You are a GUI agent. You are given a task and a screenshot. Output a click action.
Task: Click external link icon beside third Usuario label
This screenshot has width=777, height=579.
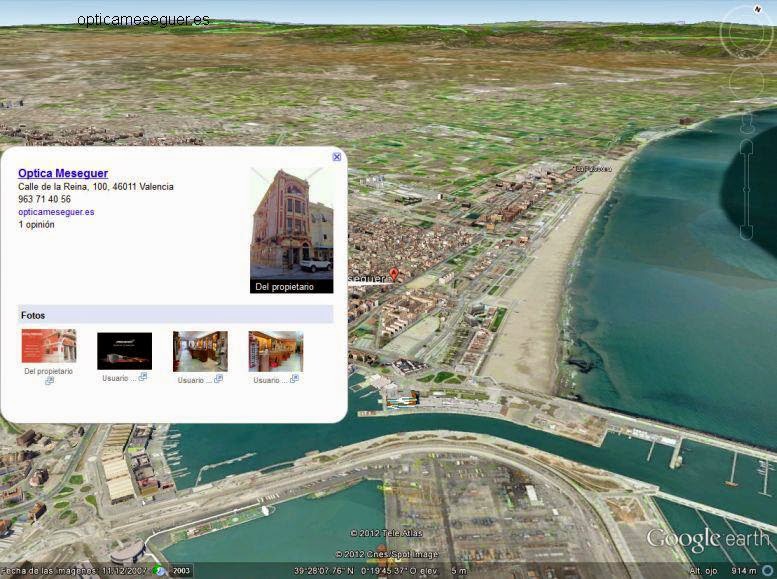pos(294,379)
